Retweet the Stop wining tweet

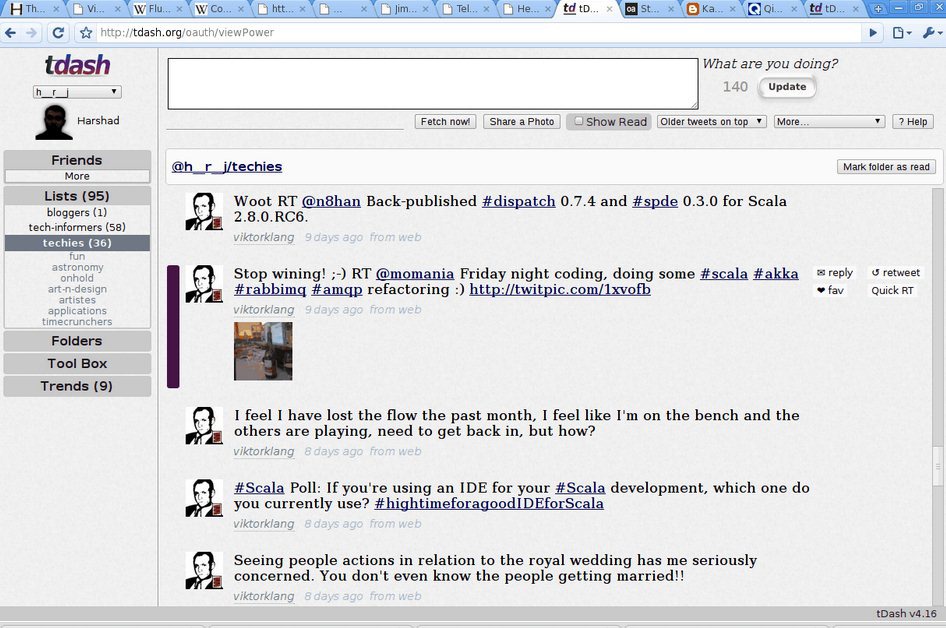[896, 273]
